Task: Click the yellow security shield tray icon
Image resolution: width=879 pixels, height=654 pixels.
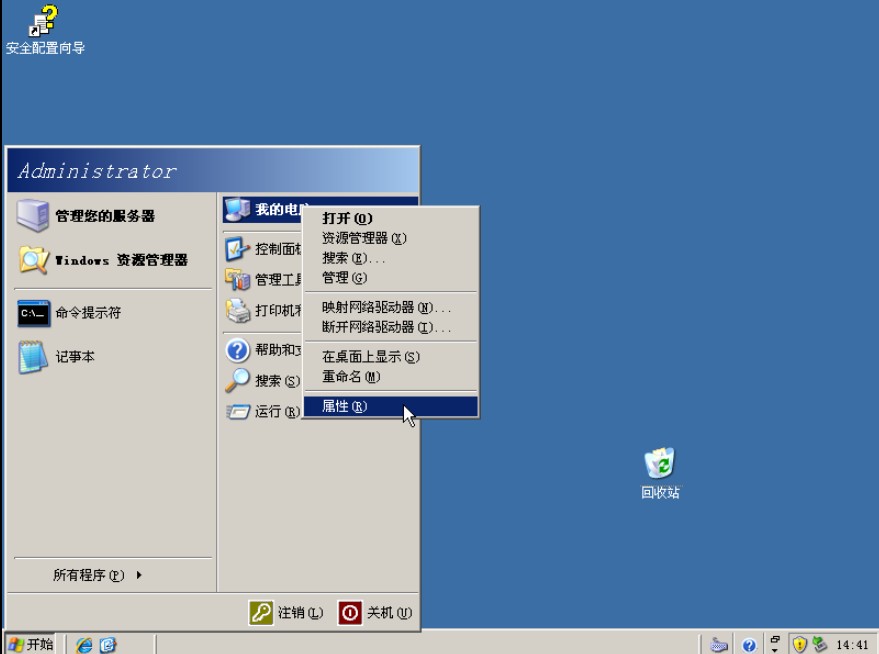Action: point(799,644)
